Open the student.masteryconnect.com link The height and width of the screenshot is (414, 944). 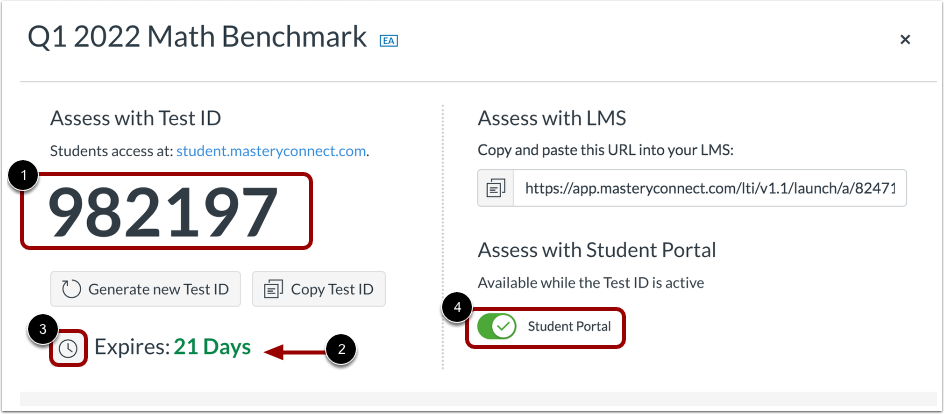tap(271, 151)
